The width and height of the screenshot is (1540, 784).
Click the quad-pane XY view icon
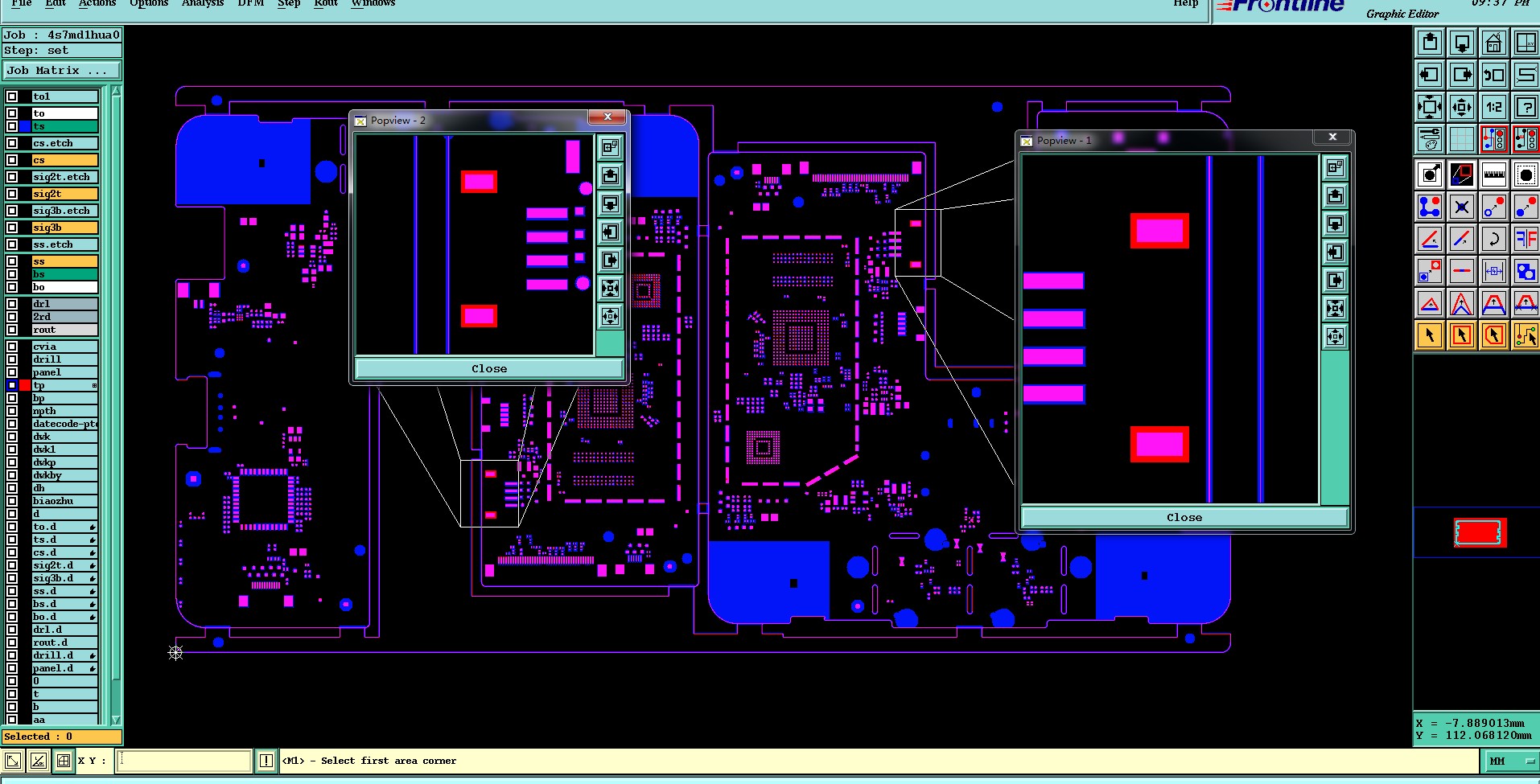coord(1526,43)
